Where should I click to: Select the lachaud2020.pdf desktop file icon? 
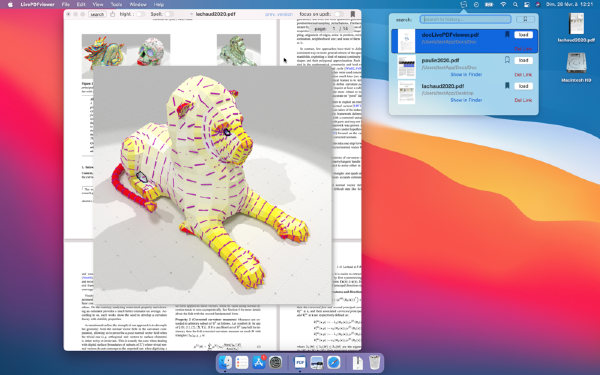pyautogui.click(x=576, y=24)
